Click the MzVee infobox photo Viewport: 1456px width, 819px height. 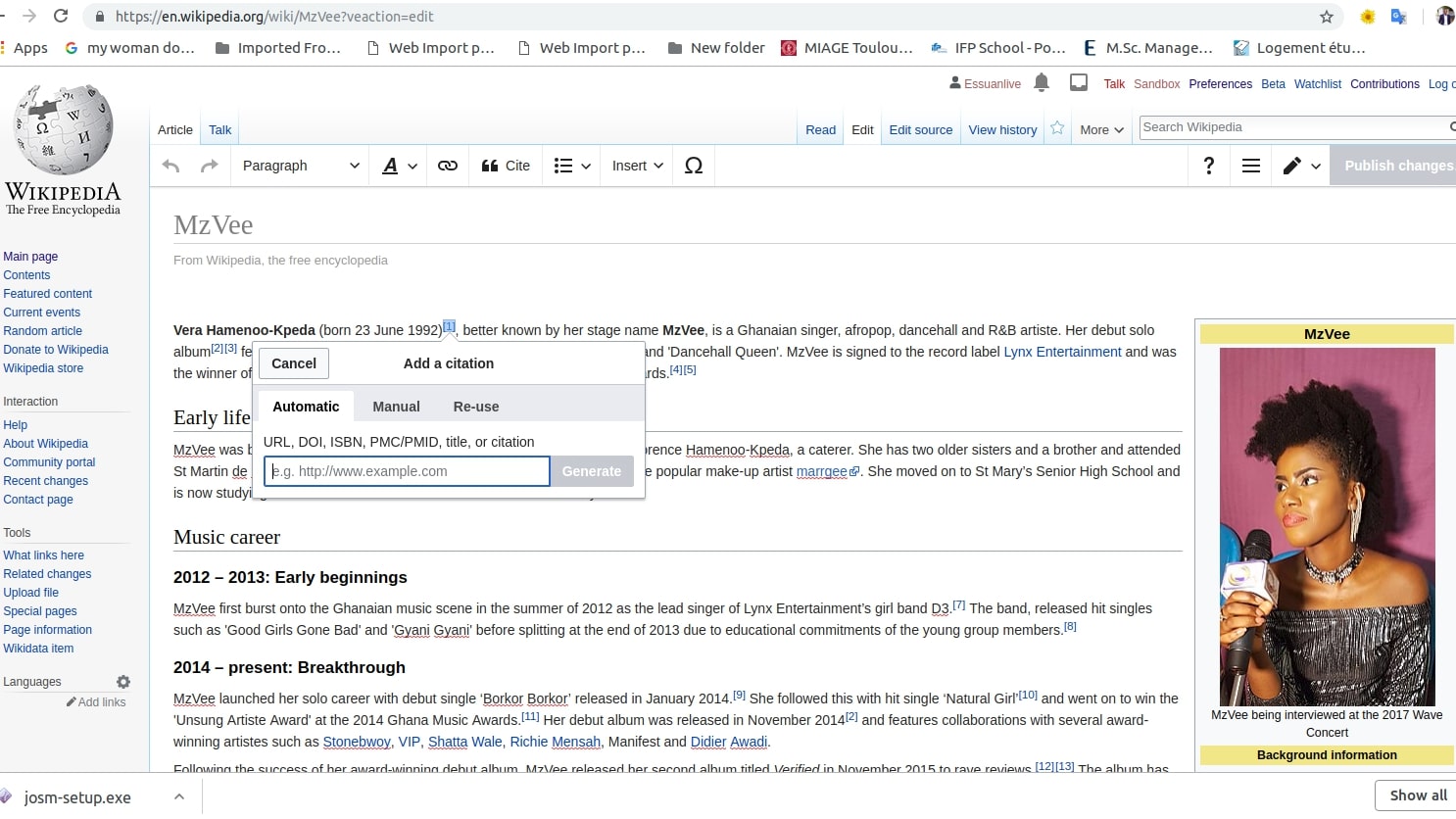pos(1327,527)
